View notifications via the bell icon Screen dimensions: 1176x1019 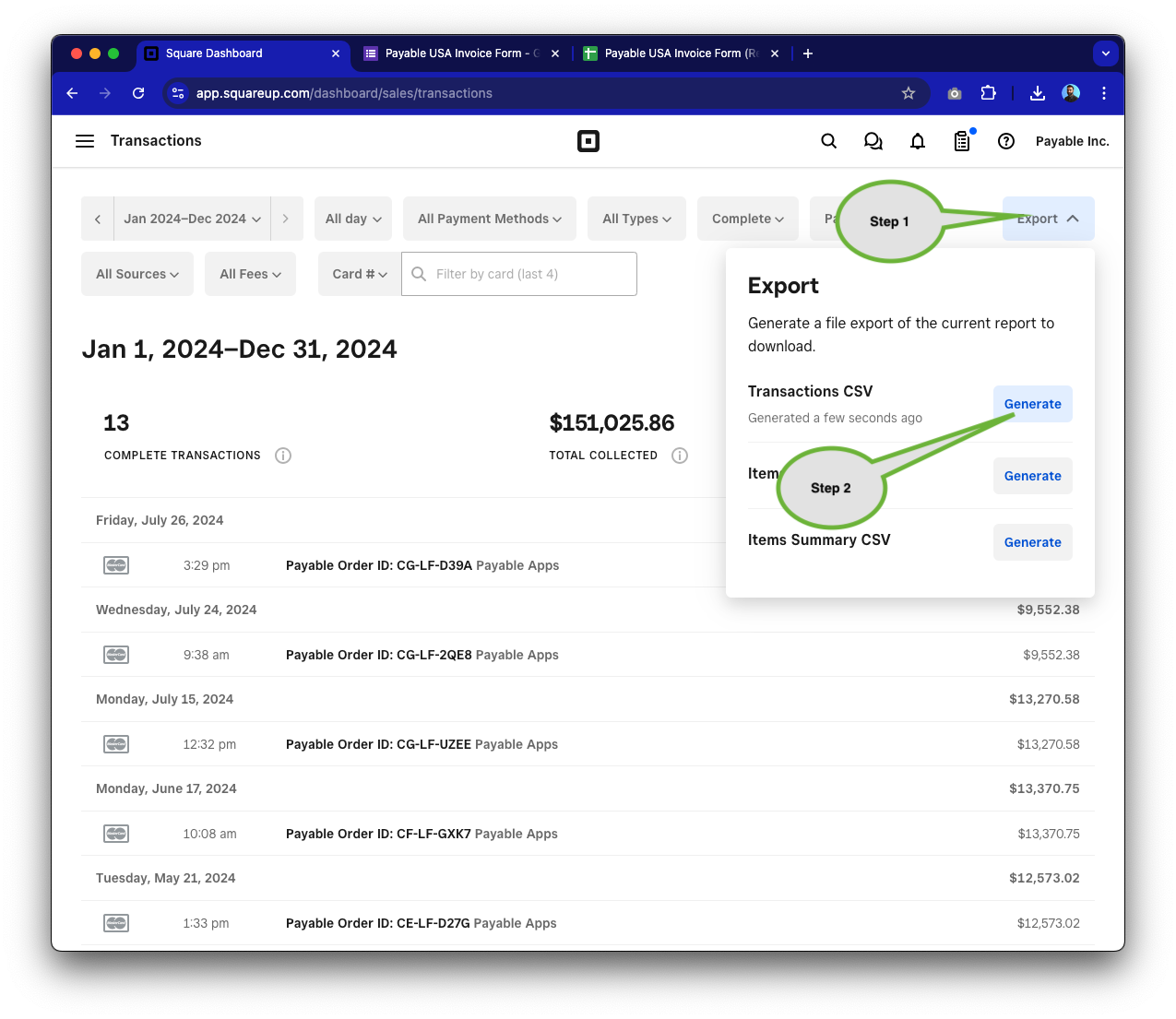[917, 140]
